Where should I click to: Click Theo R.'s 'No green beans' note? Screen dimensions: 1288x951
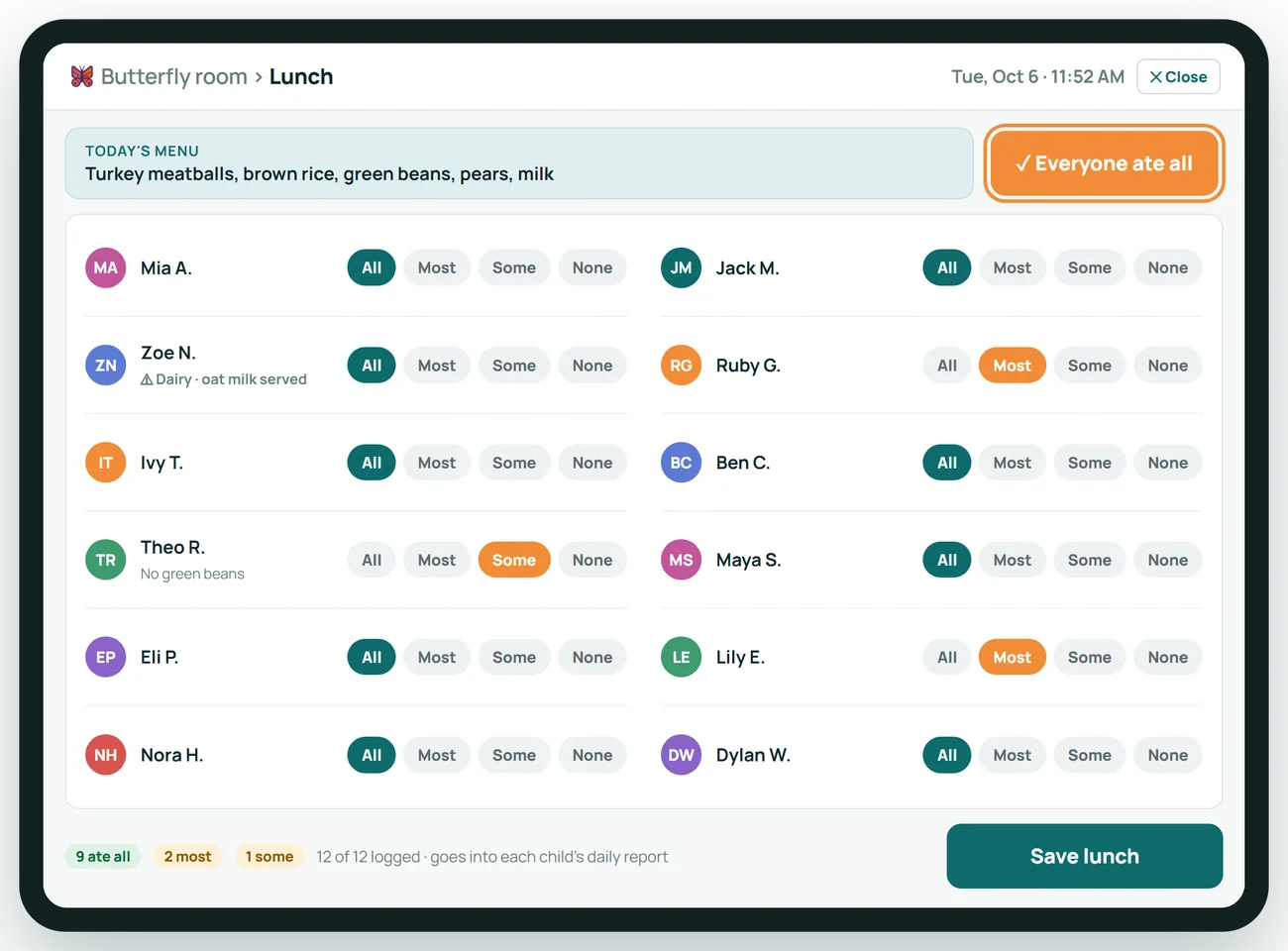(x=192, y=575)
